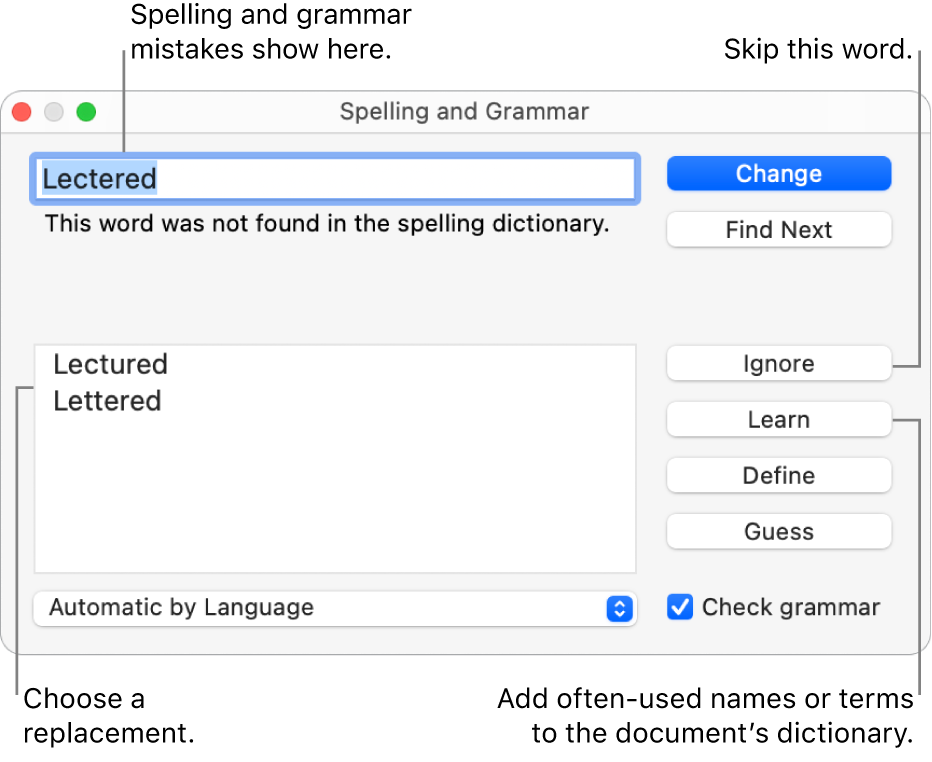
Task: Click the blue language popup arrows
Action: click(620, 608)
